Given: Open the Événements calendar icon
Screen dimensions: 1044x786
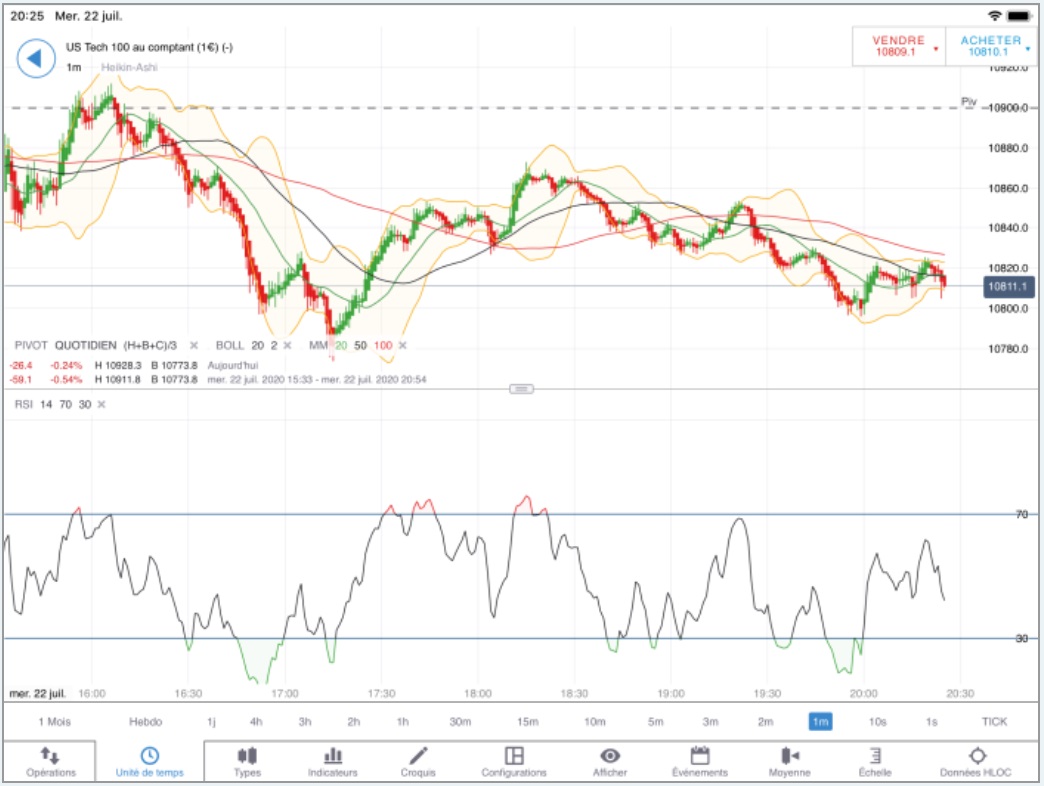Looking at the screenshot, I should coord(700,755).
